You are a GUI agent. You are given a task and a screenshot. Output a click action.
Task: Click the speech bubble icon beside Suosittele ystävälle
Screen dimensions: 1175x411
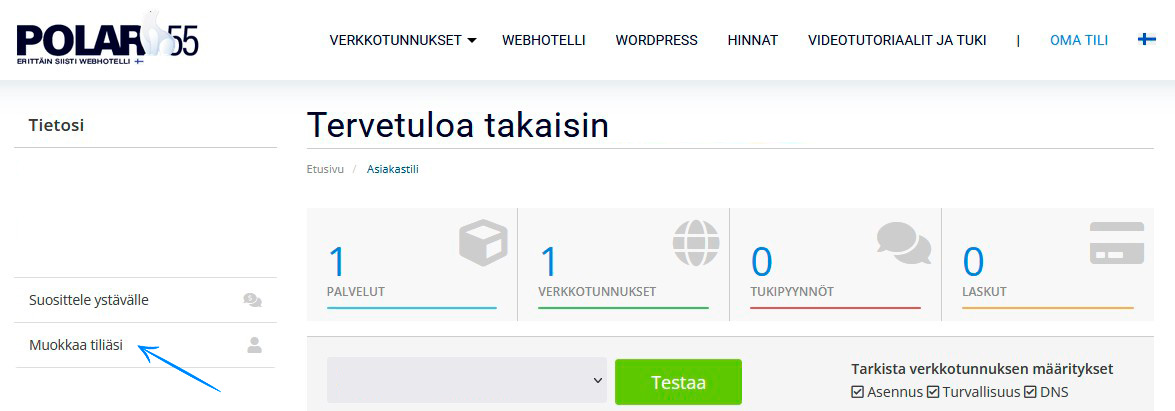point(253,300)
